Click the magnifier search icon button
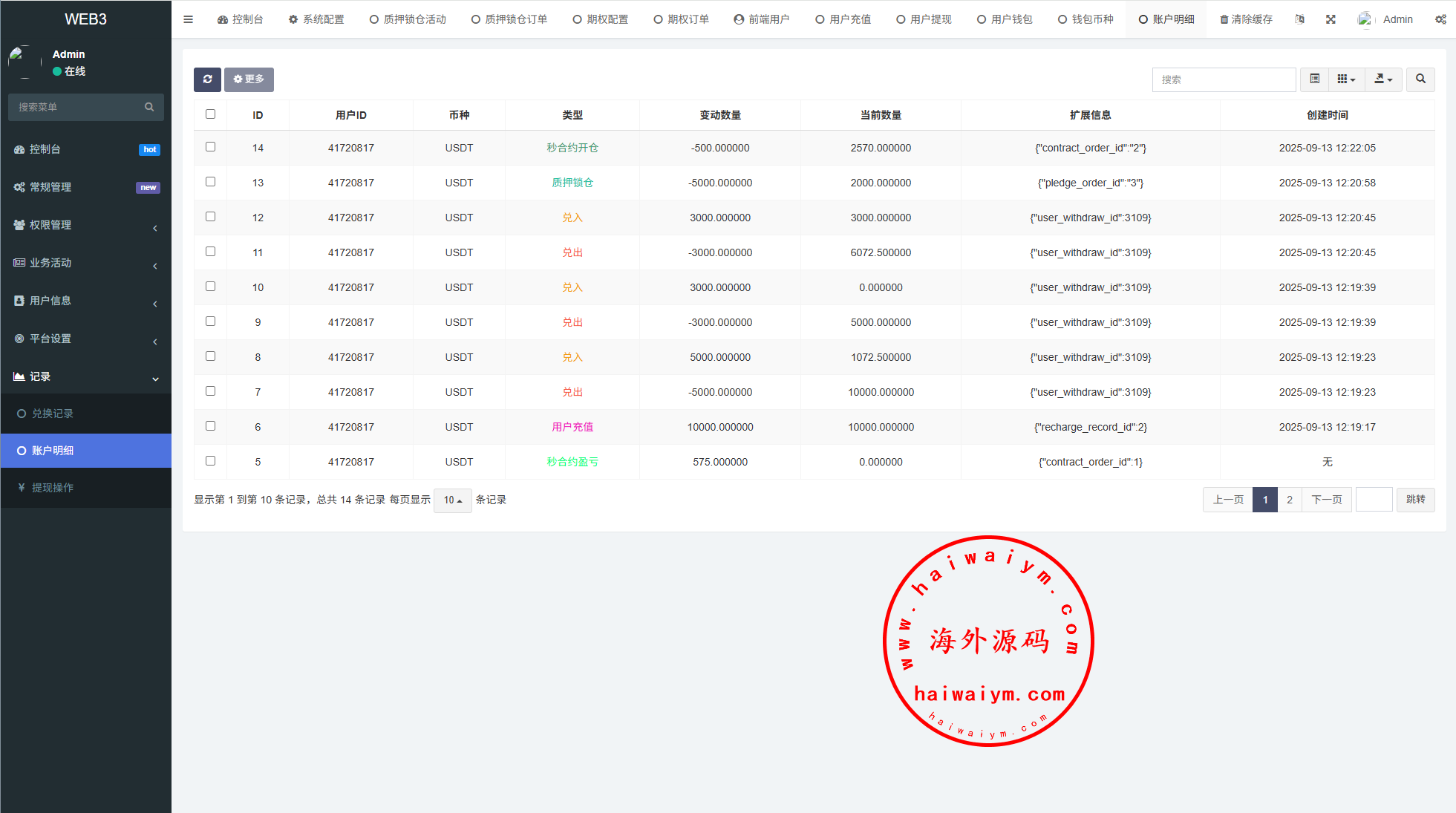Viewport: 1456px width, 813px height. click(x=1420, y=79)
